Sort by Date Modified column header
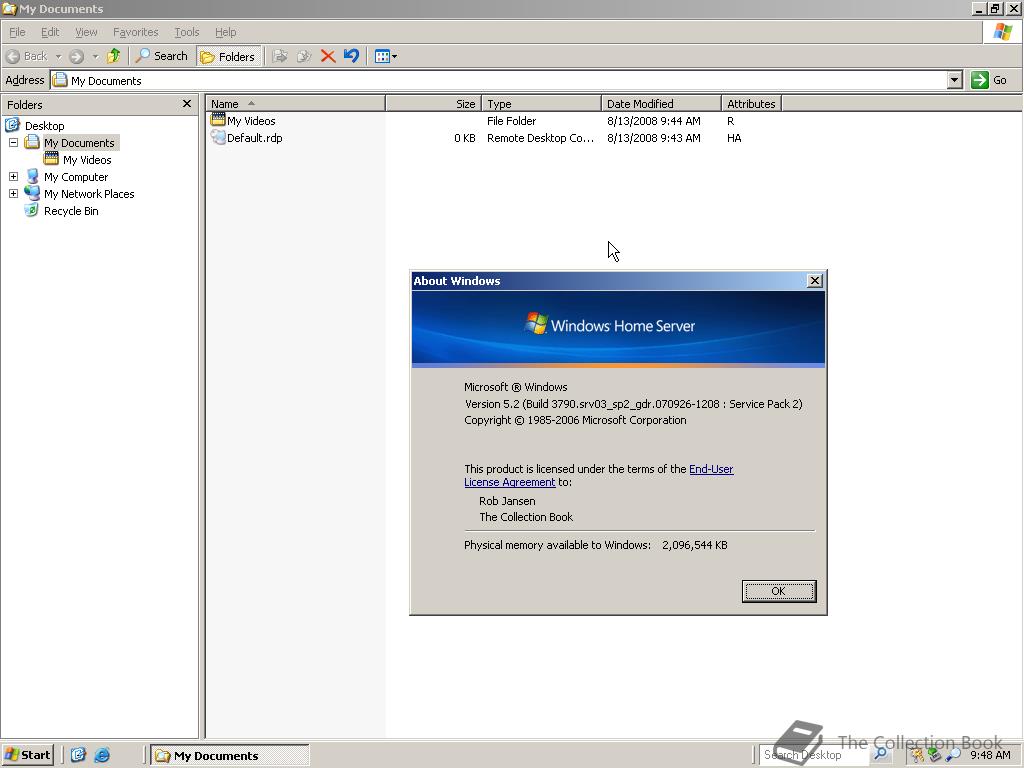This screenshot has width=1024, height=768. pos(662,104)
